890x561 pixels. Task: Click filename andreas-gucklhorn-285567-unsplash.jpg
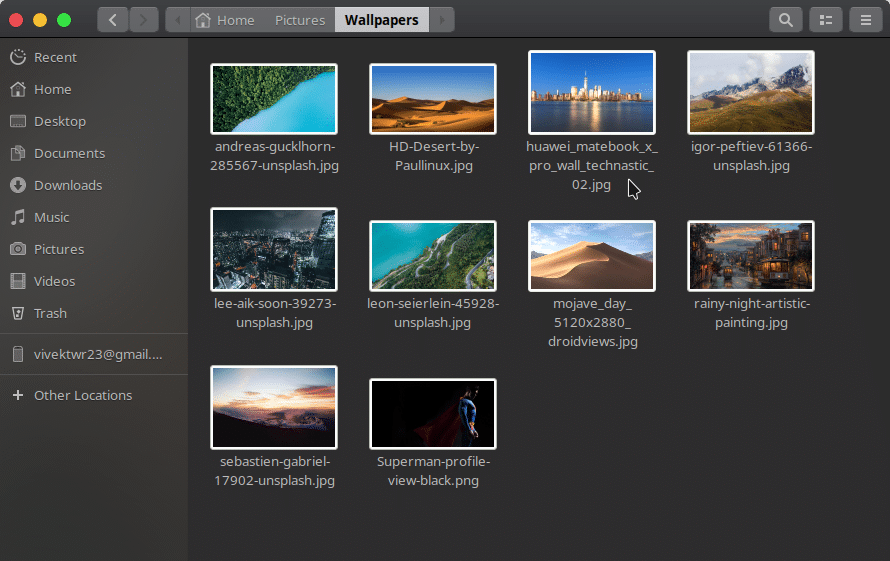click(x=275, y=156)
